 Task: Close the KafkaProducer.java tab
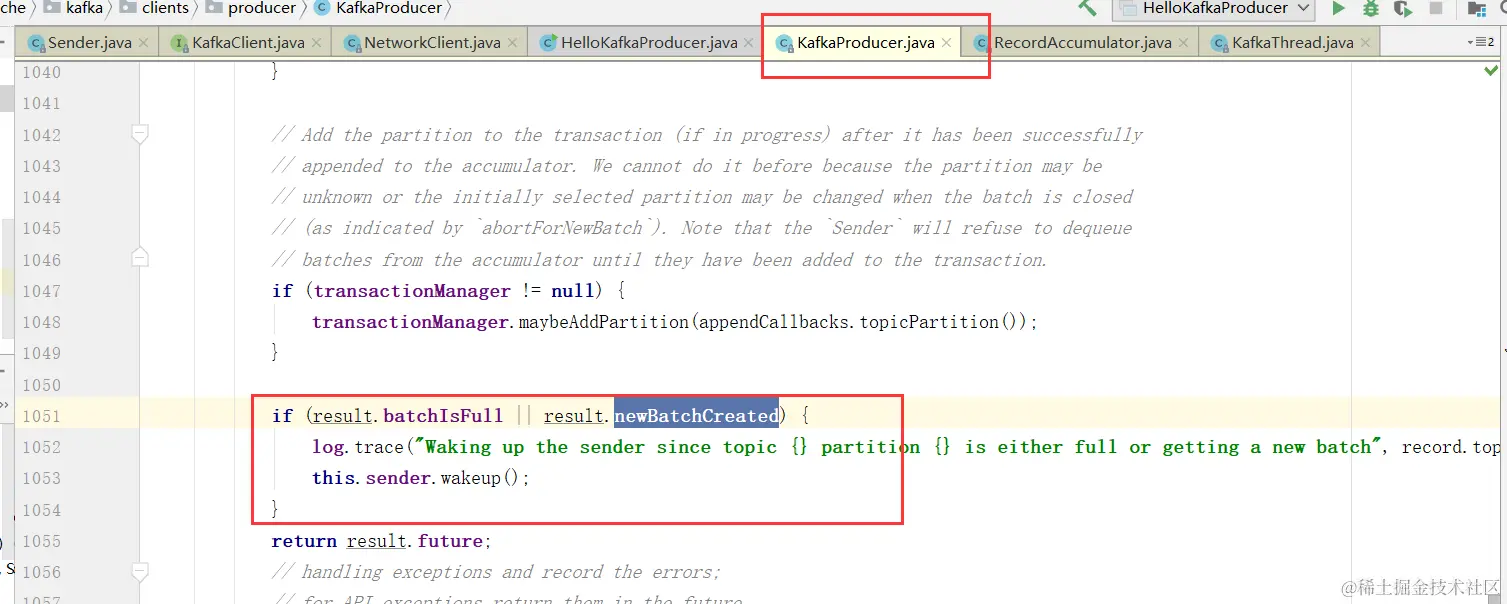946,43
